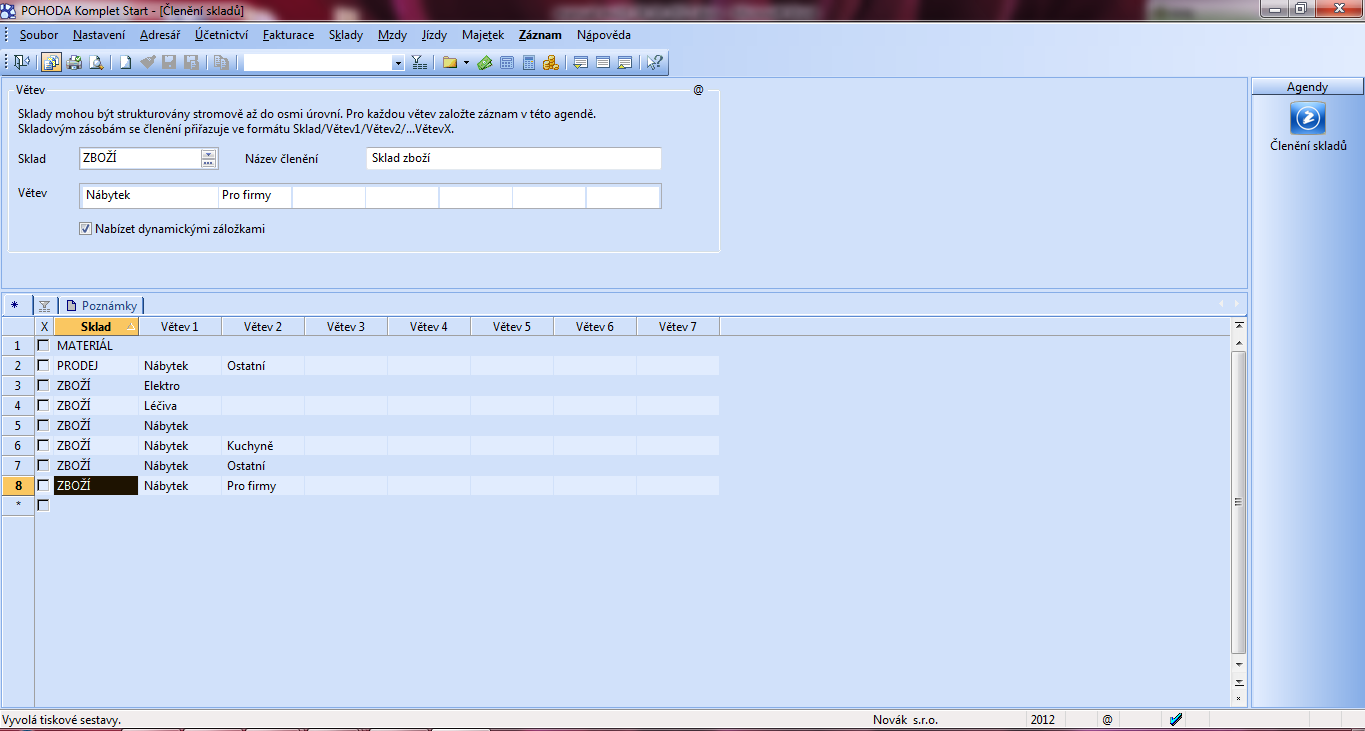Viewport: 1365px width, 731px height.
Task: Click the vertical scrollbar thumb of table
Action: pos(1239,501)
